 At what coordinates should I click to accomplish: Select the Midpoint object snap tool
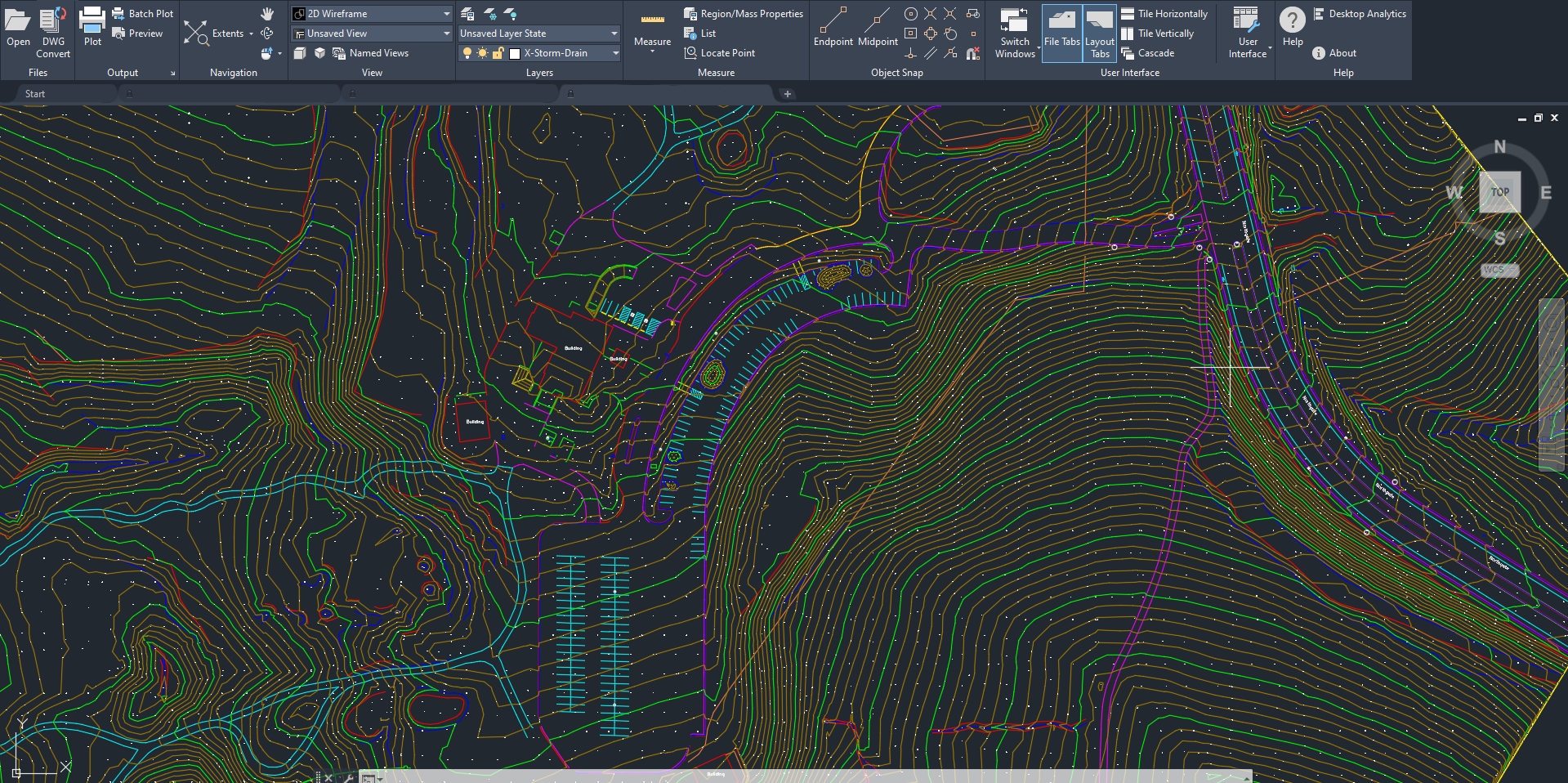[x=878, y=25]
